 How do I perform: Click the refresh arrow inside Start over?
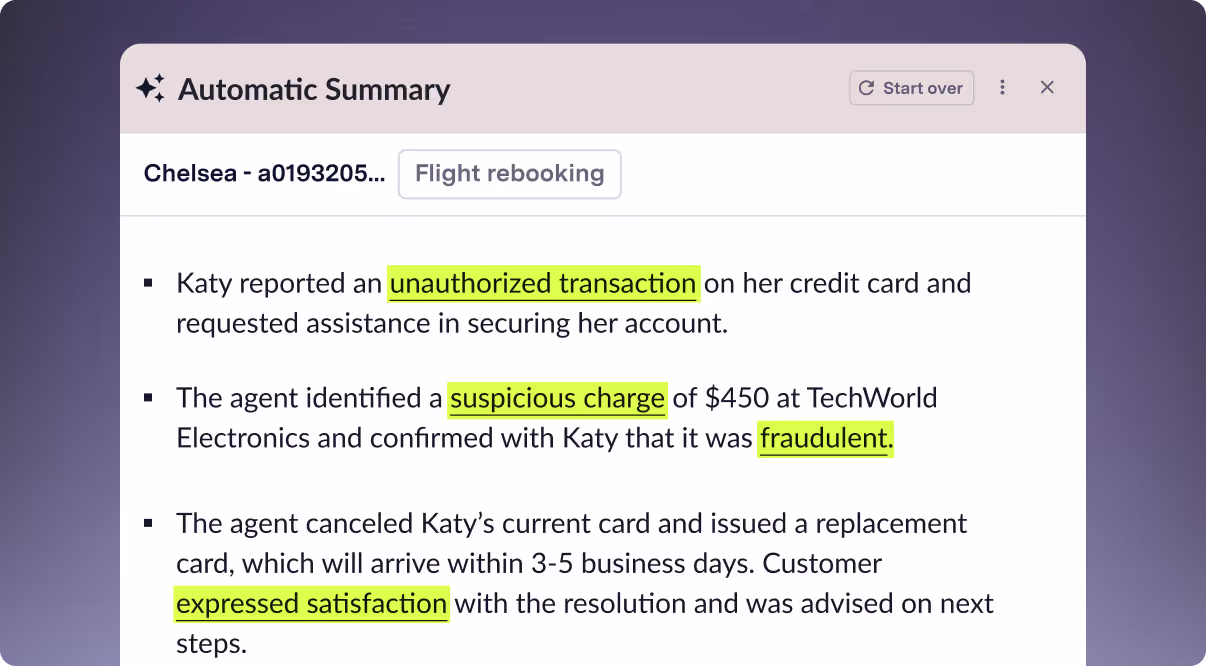click(x=866, y=87)
